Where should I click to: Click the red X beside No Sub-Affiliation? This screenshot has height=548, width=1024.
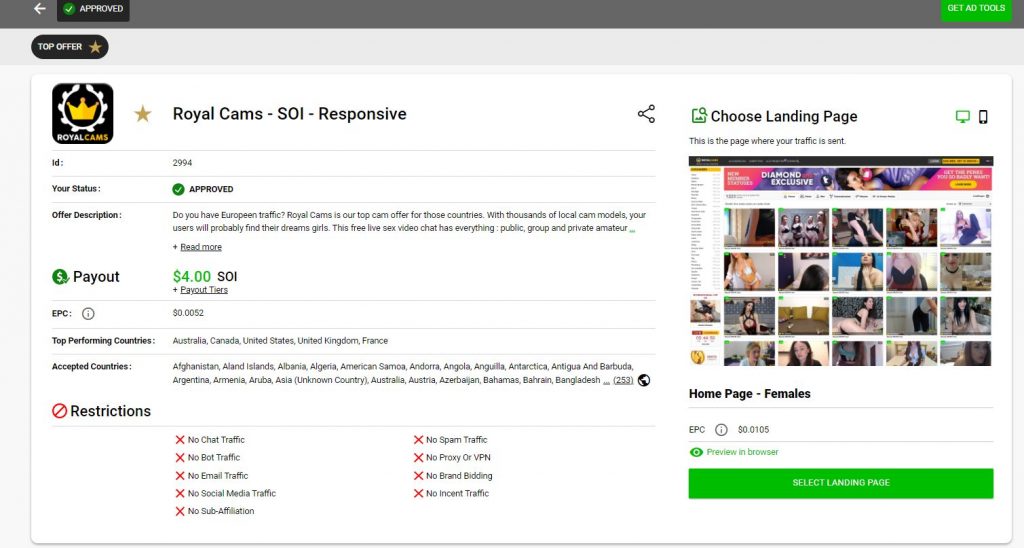[180, 511]
